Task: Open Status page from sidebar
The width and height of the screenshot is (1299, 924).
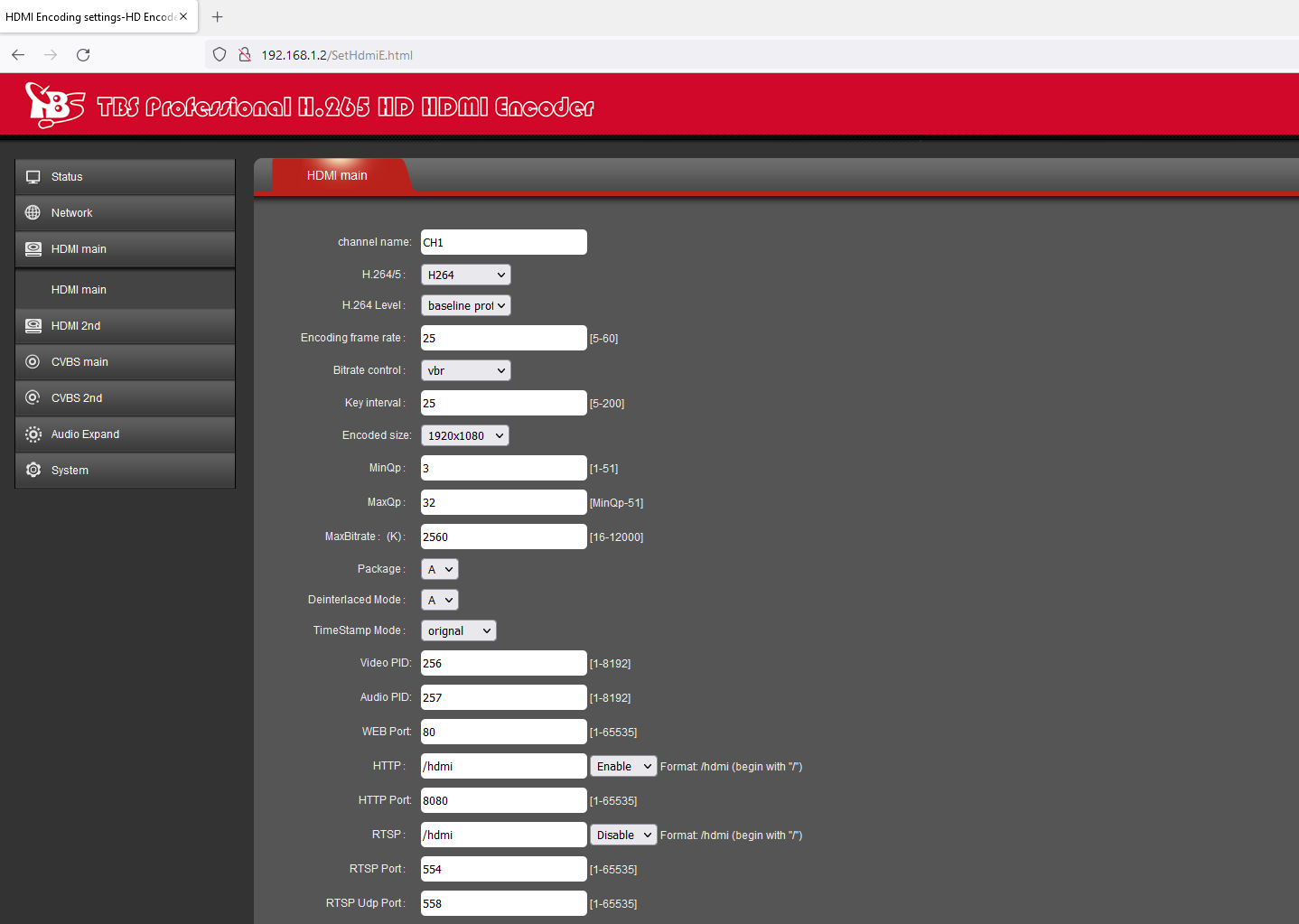Action: pos(126,177)
